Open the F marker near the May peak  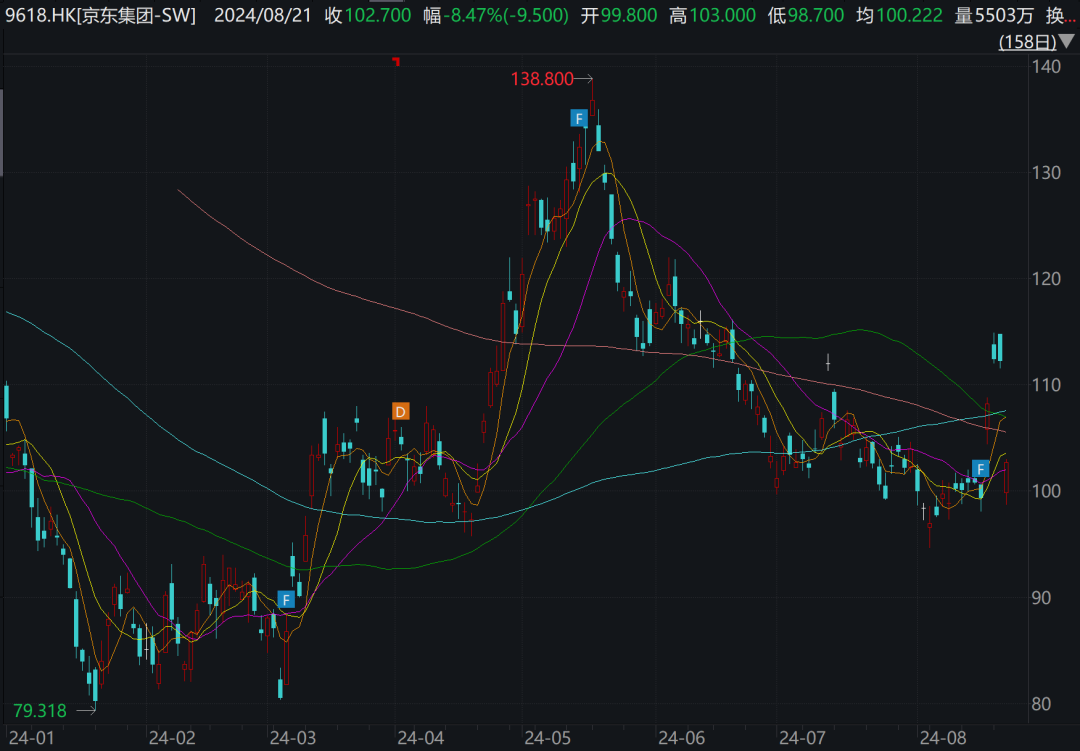[x=579, y=118]
